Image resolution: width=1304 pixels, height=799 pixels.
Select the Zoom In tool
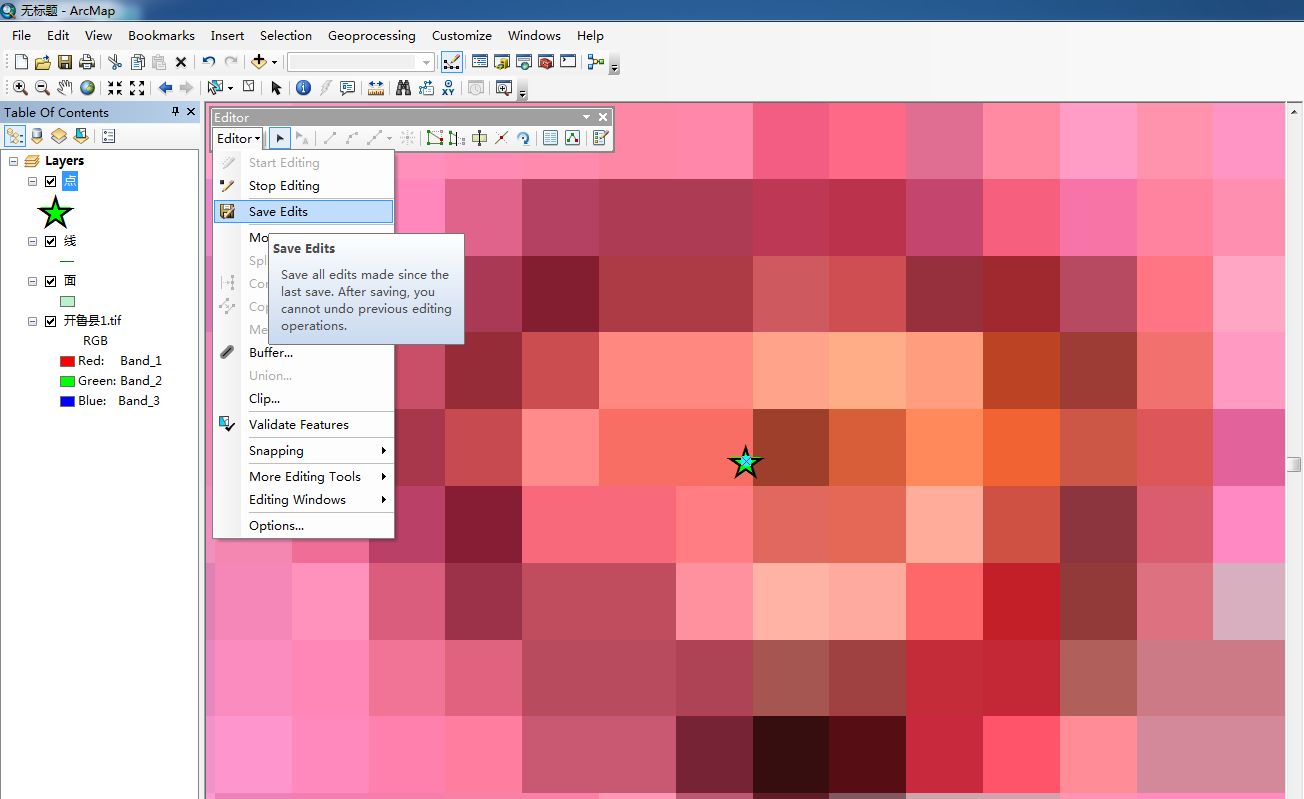(x=20, y=88)
